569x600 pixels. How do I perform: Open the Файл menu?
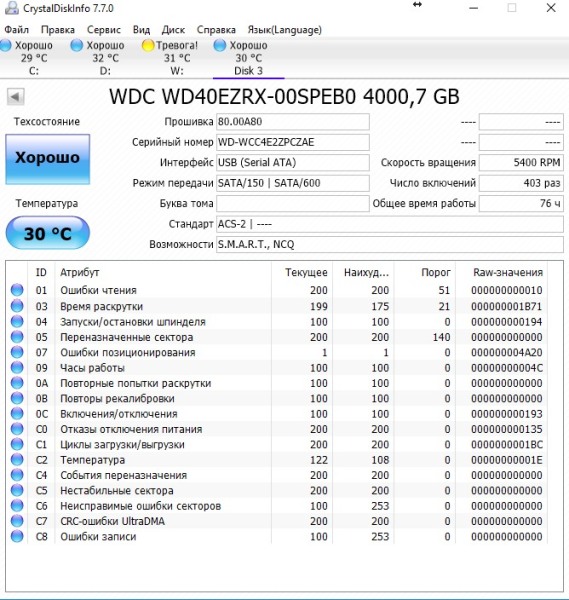pyautogui.click(x=16, y=29)
